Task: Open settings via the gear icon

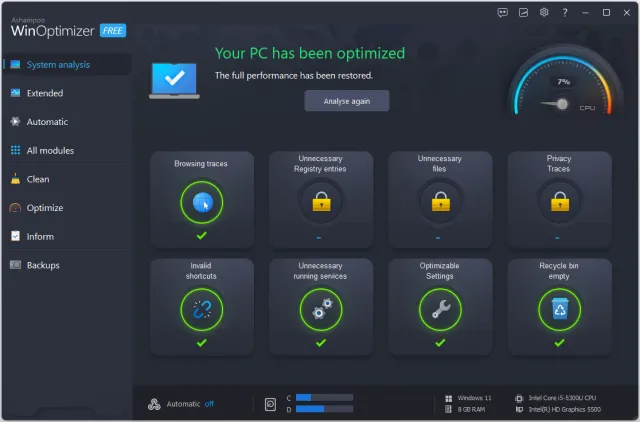Action: pyautogui.click(x=544, y=12)
